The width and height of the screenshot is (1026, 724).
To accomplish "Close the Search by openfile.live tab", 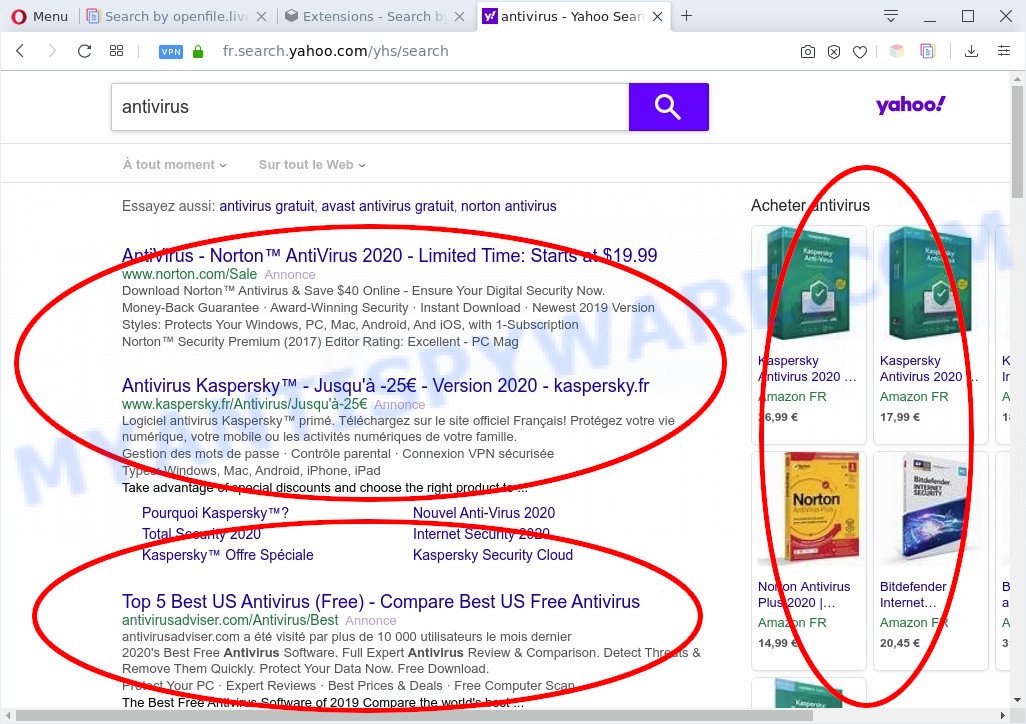I will [x=262, y=17].
